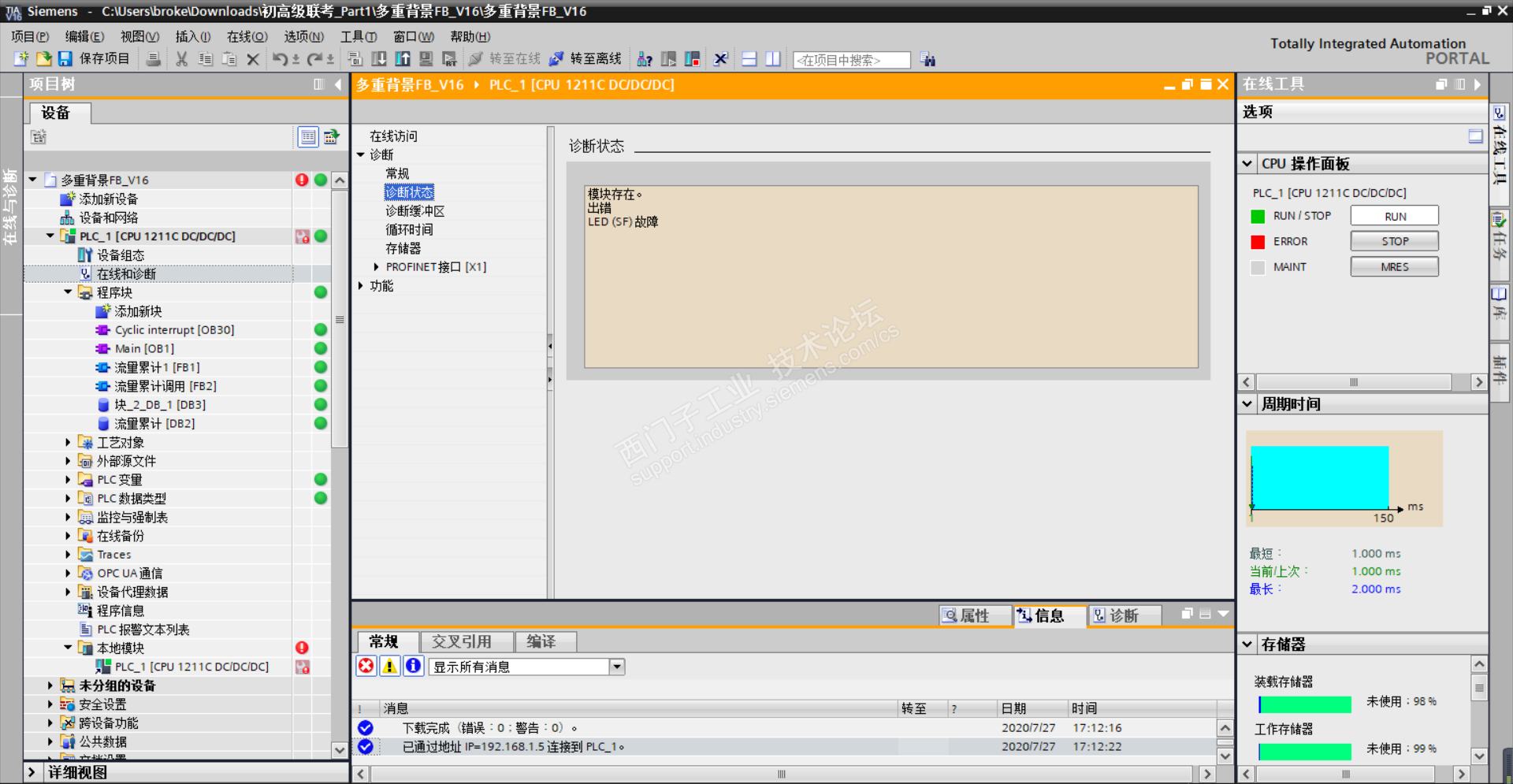Click the Print toolbar icon
This screenshot has height=784, width=1513.
tap(154, 59)
